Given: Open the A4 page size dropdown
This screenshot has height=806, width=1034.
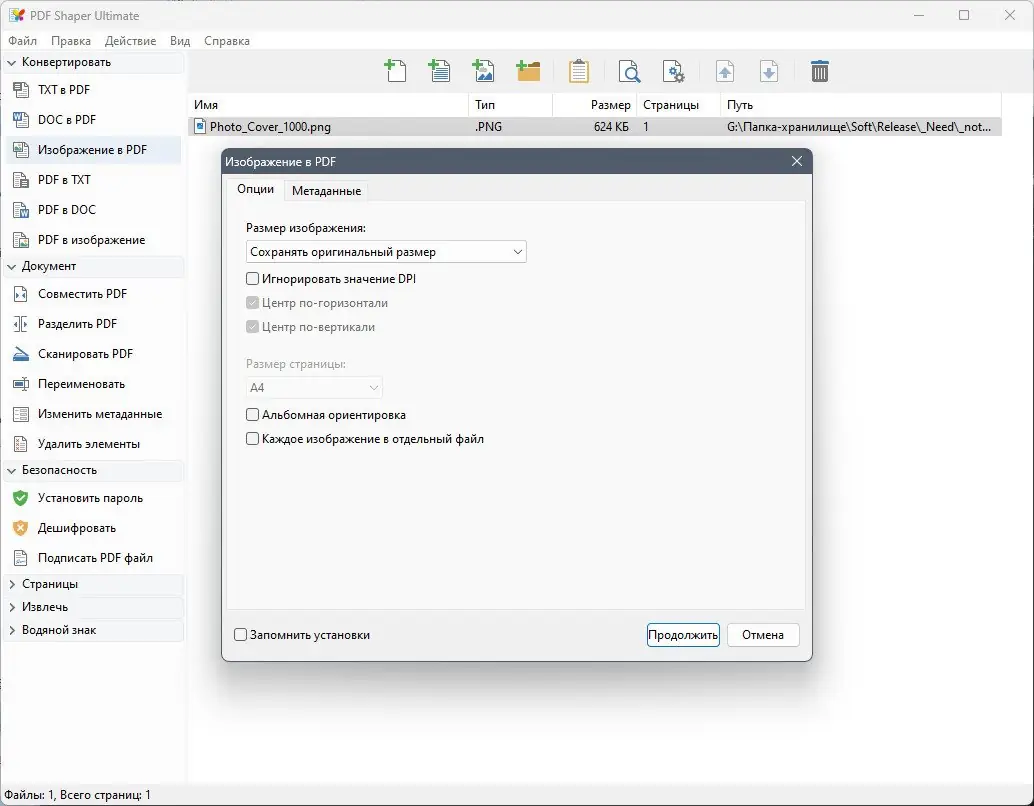Looking at the screenshot, I should [x=314, y=388].
